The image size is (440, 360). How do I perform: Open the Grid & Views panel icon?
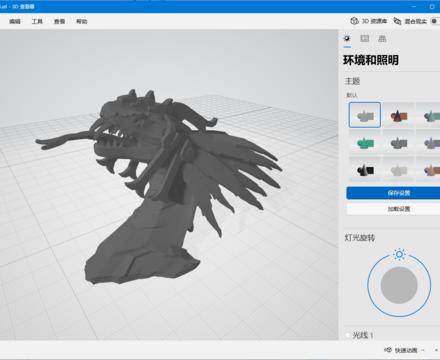(x=382, y=38)
